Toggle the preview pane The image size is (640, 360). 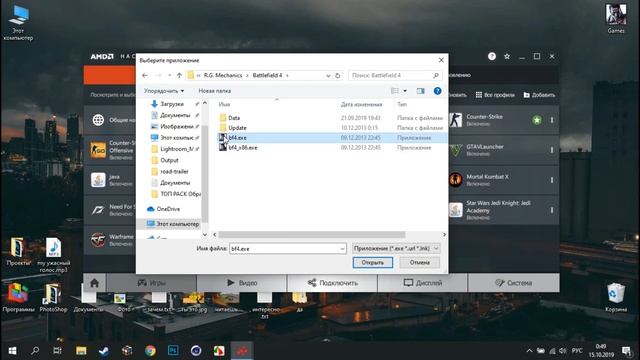pyautogui.click(x=420, y=91)
